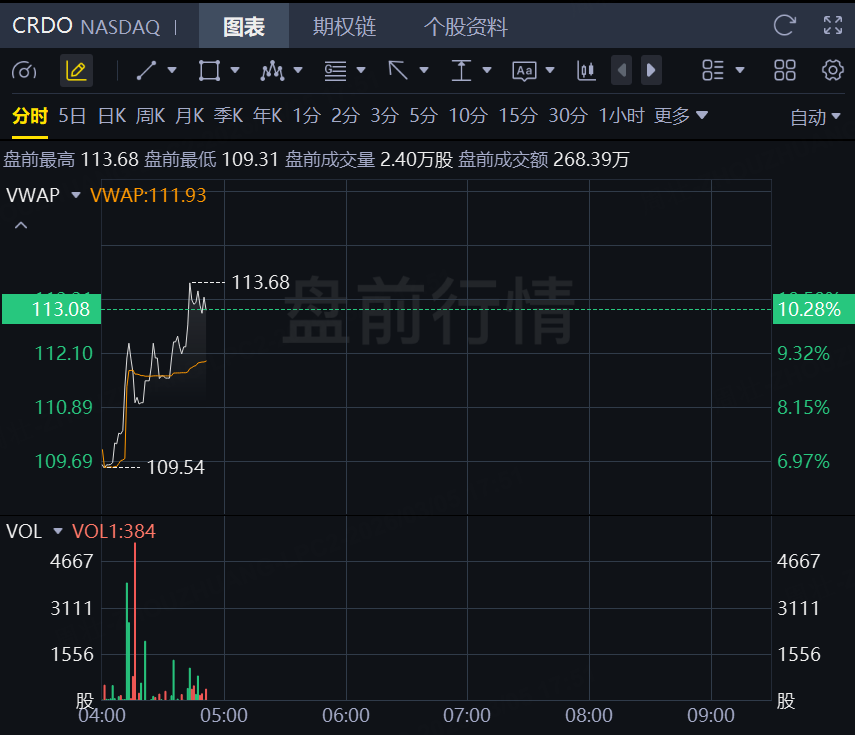This screenshot has height=735, width=855.
Task: Expand wave pattern tool options arrow
Action: point(298,70)
